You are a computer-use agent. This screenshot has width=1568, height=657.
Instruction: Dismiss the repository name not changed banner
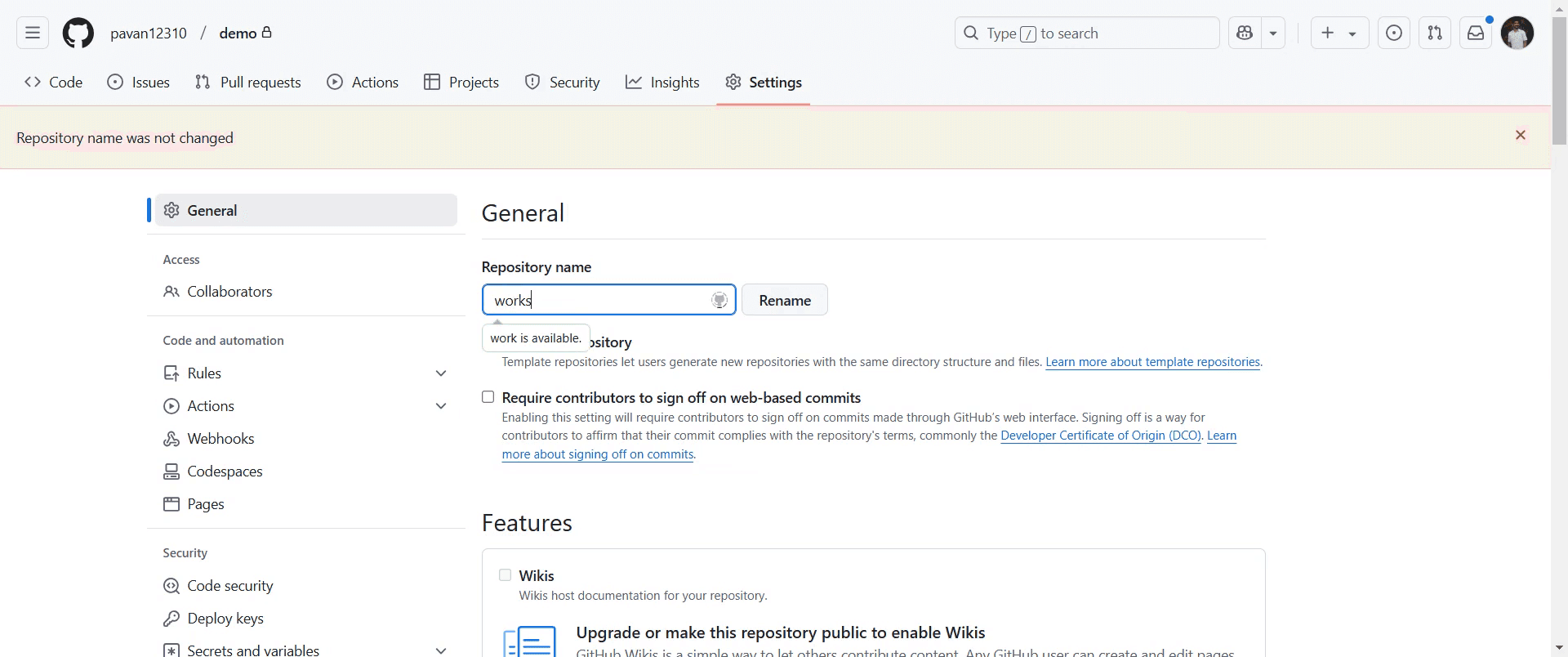point(1521,136)
